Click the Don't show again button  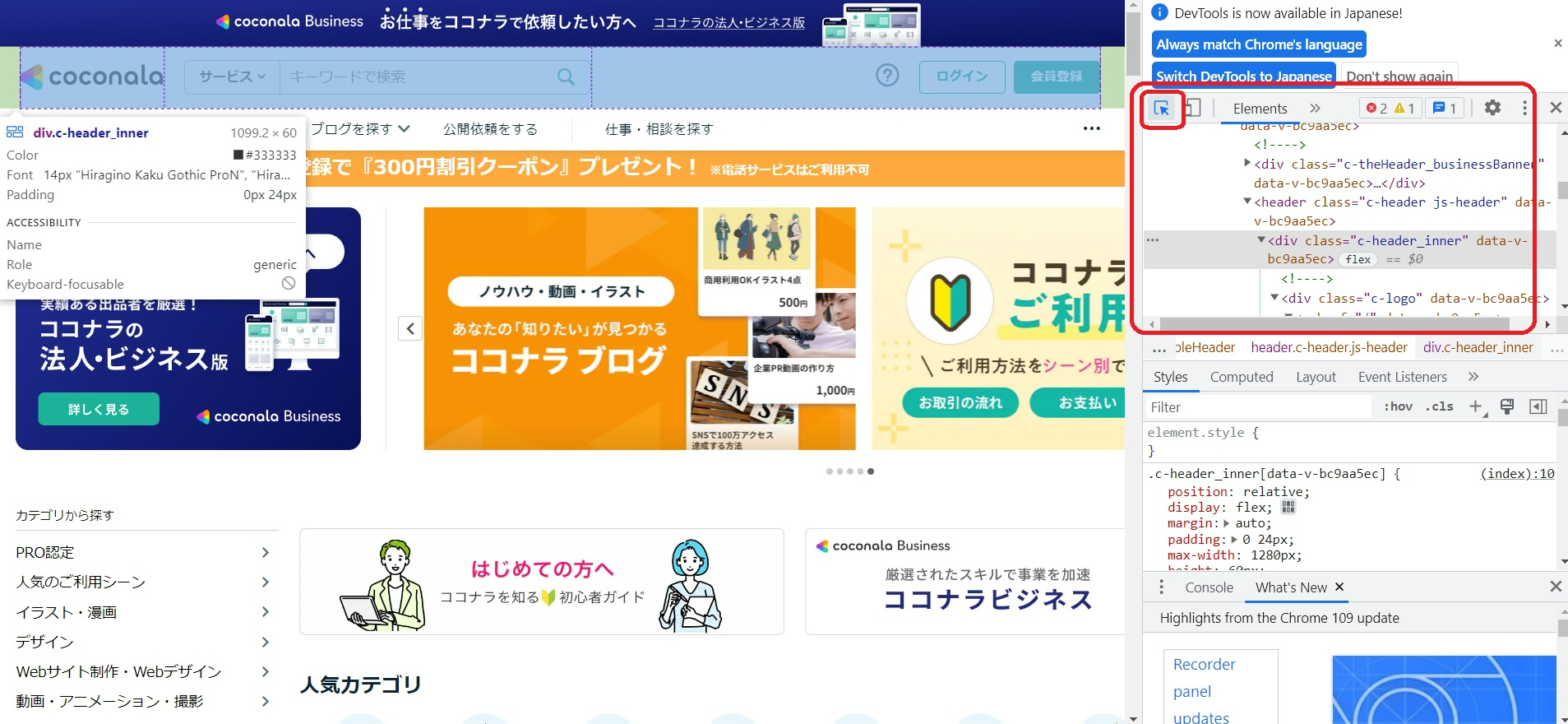pyautogui.click(x=1399, y=76)
